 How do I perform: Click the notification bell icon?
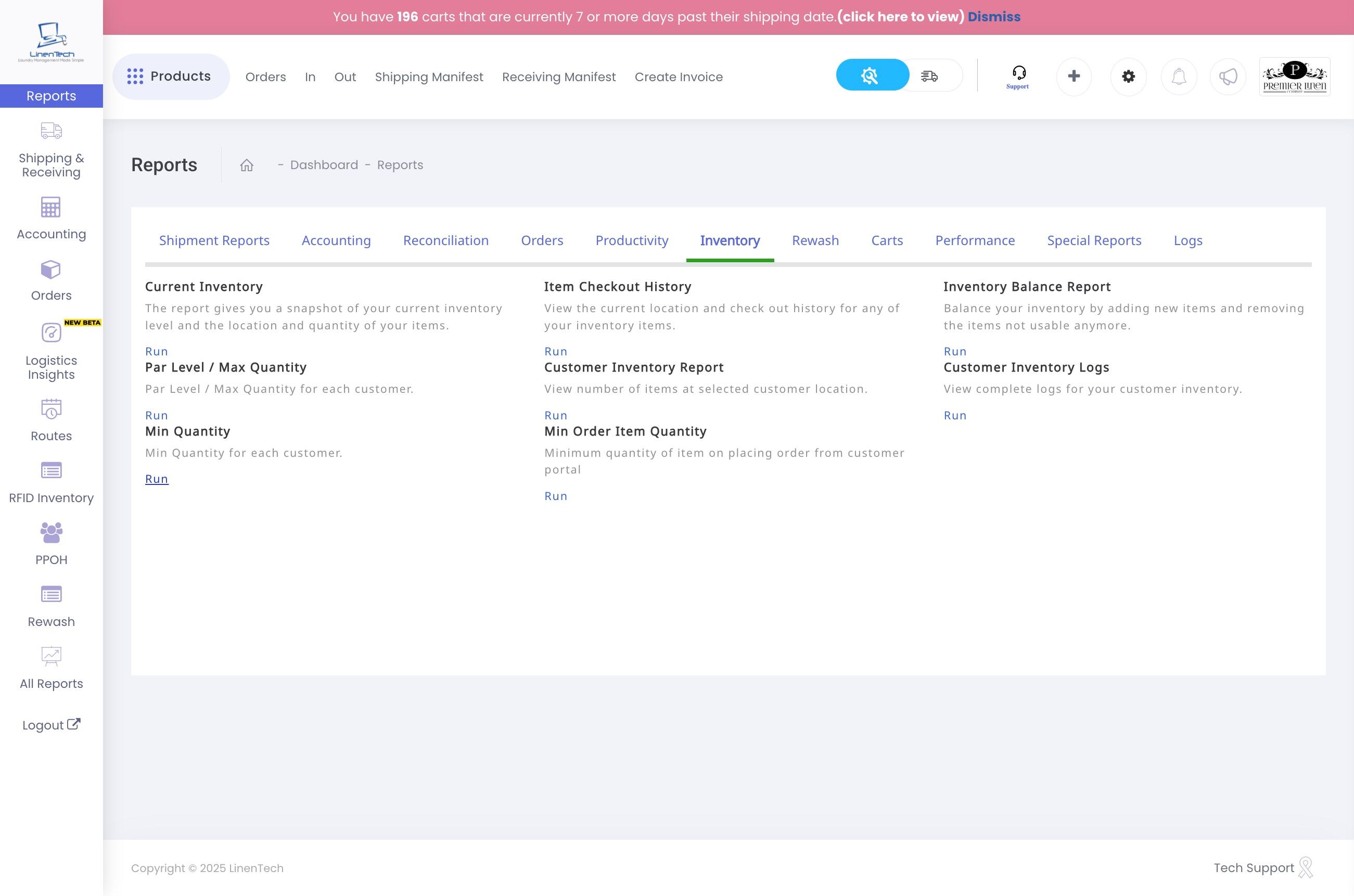tap(1179, 76)
